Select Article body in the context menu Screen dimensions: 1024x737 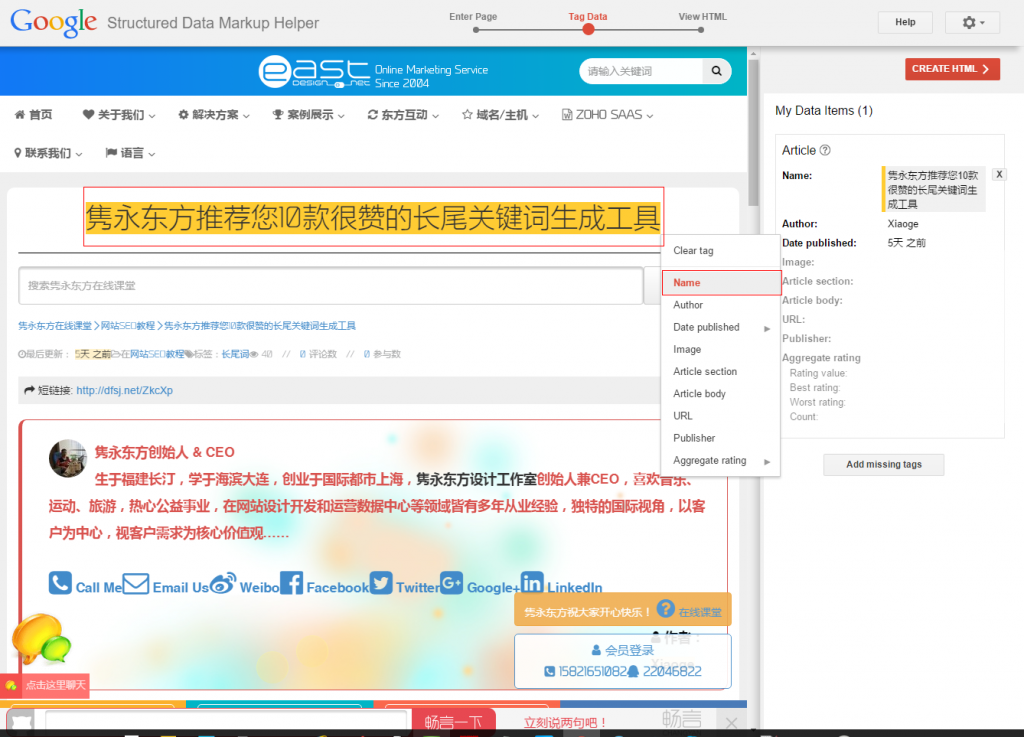699,394
